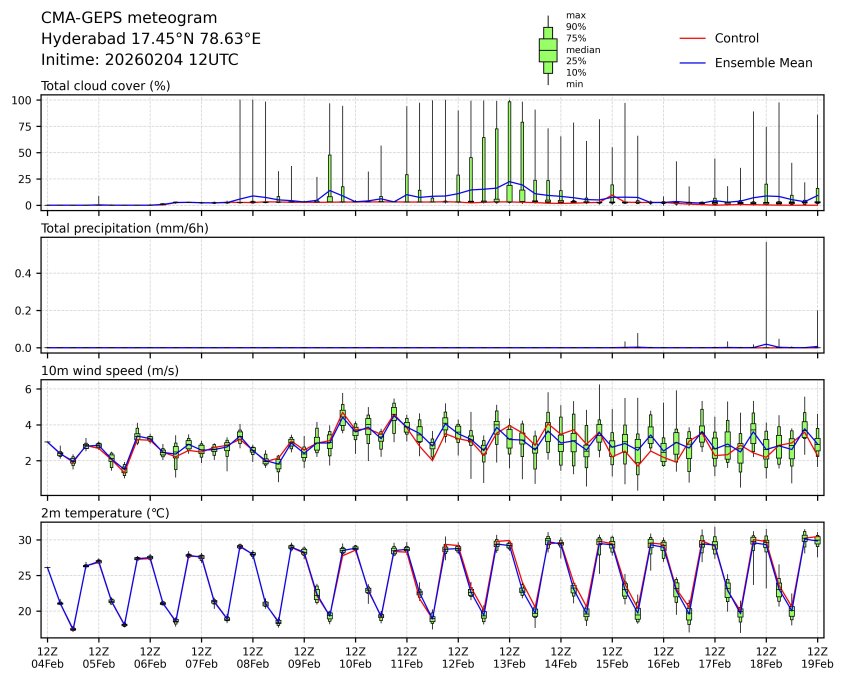Click the CMA-GEPS meteogram title
845x681 pixels.
(x=112, y=18)
